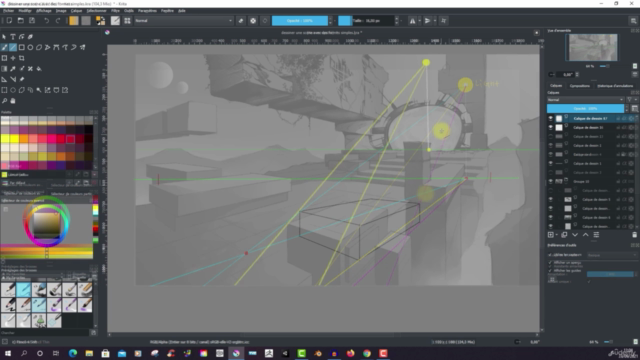
Task: Select layer 'Calque de dessin 67'
Action: tap(590, 118)
